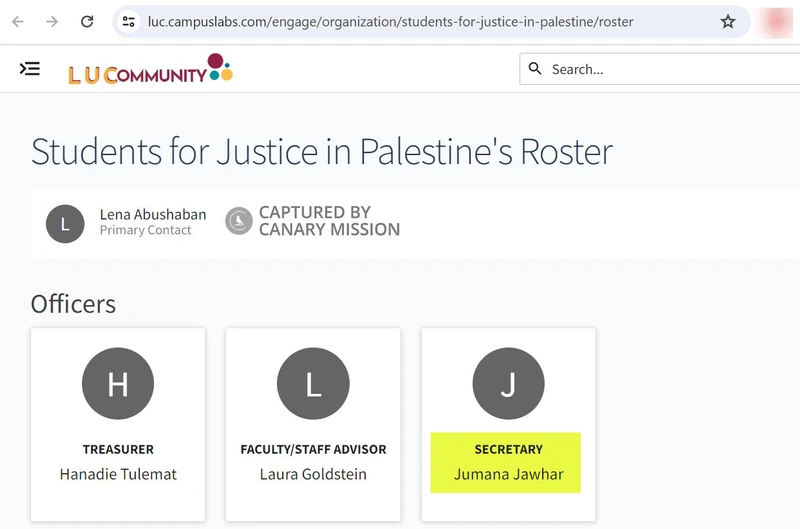800x529 pixels.
Task: Open the Faculty/Staff Advisor L avatar
Action: (313, 384)
